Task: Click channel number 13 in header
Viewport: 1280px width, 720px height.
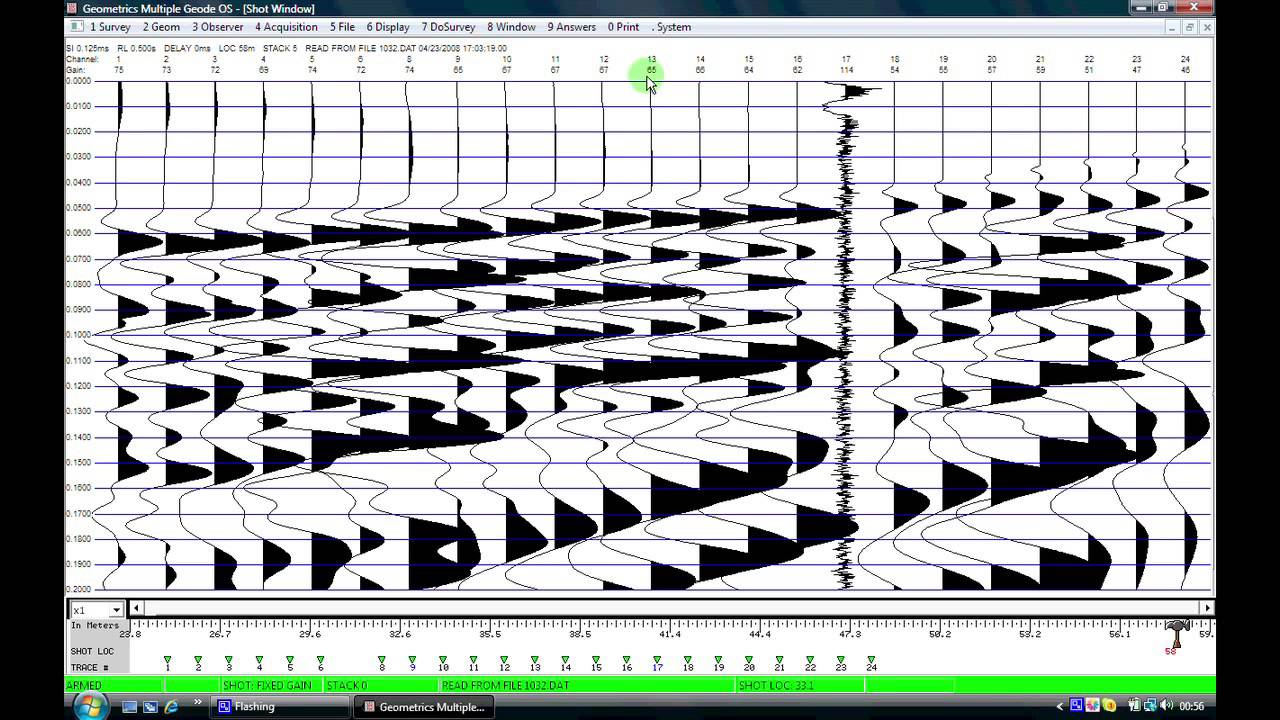Action: (x=652, y=59)
